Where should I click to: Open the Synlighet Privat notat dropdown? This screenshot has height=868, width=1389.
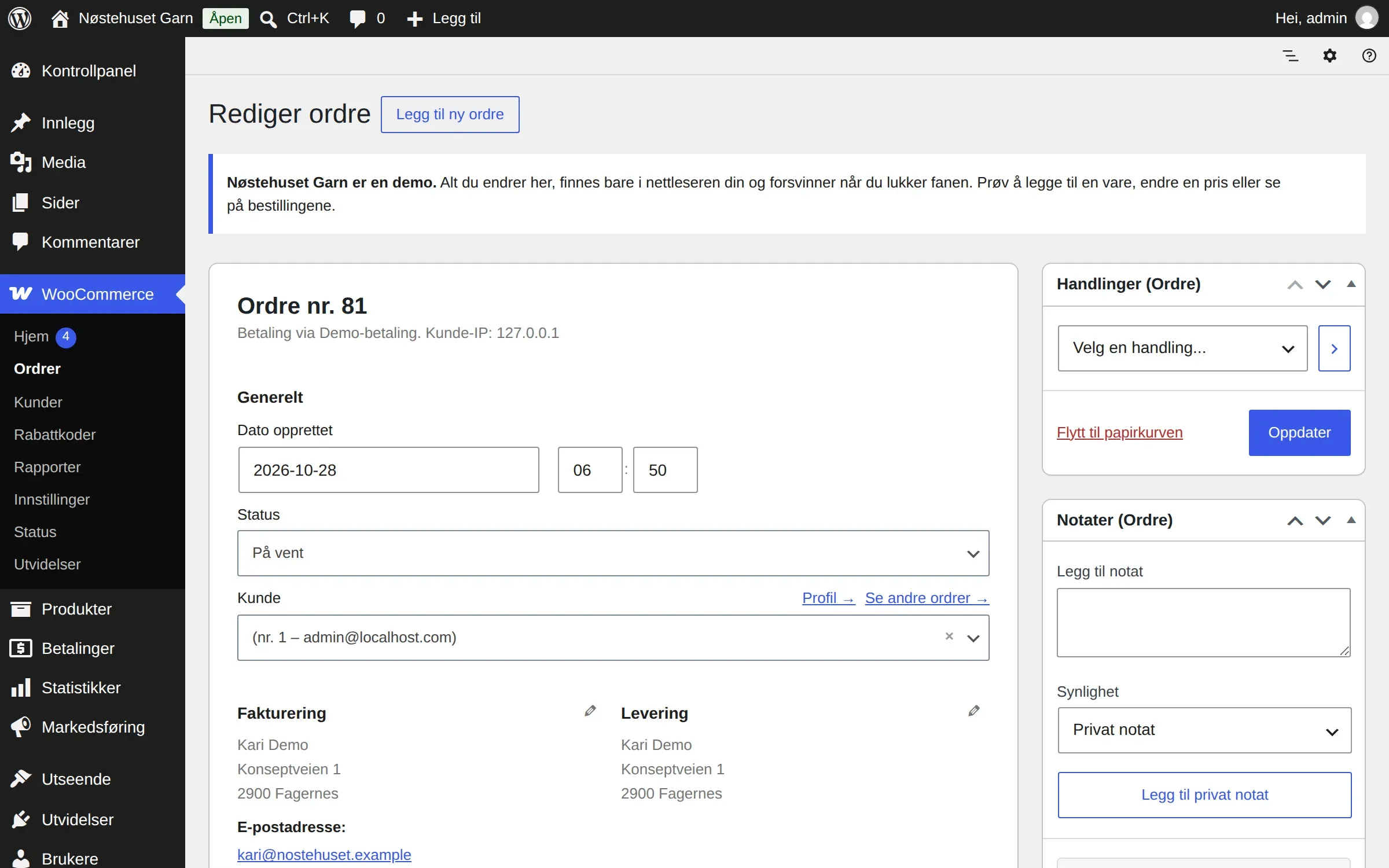(x=1205, y=730)
